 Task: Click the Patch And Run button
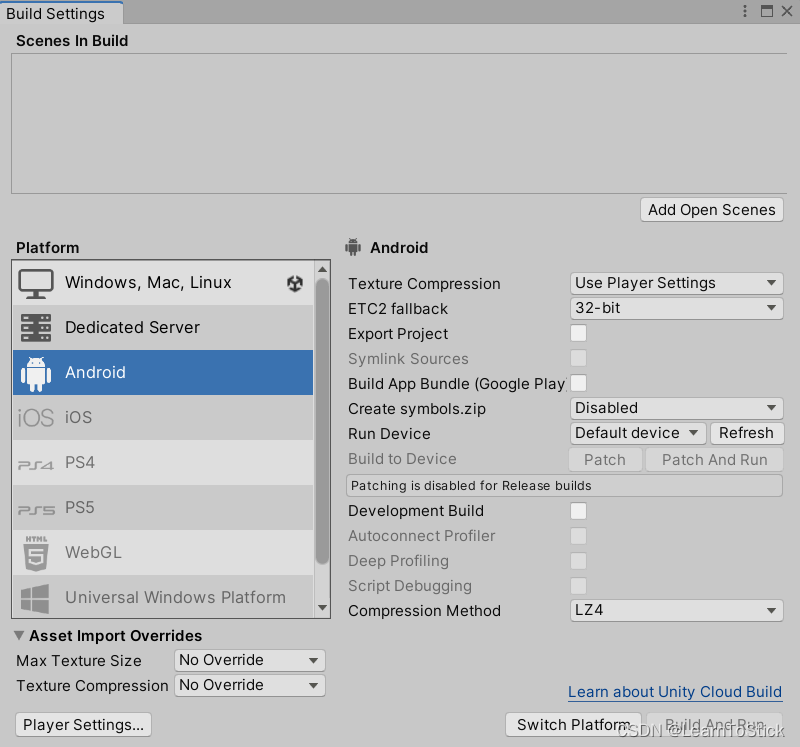pyautogui.click(x=714, y=460)
